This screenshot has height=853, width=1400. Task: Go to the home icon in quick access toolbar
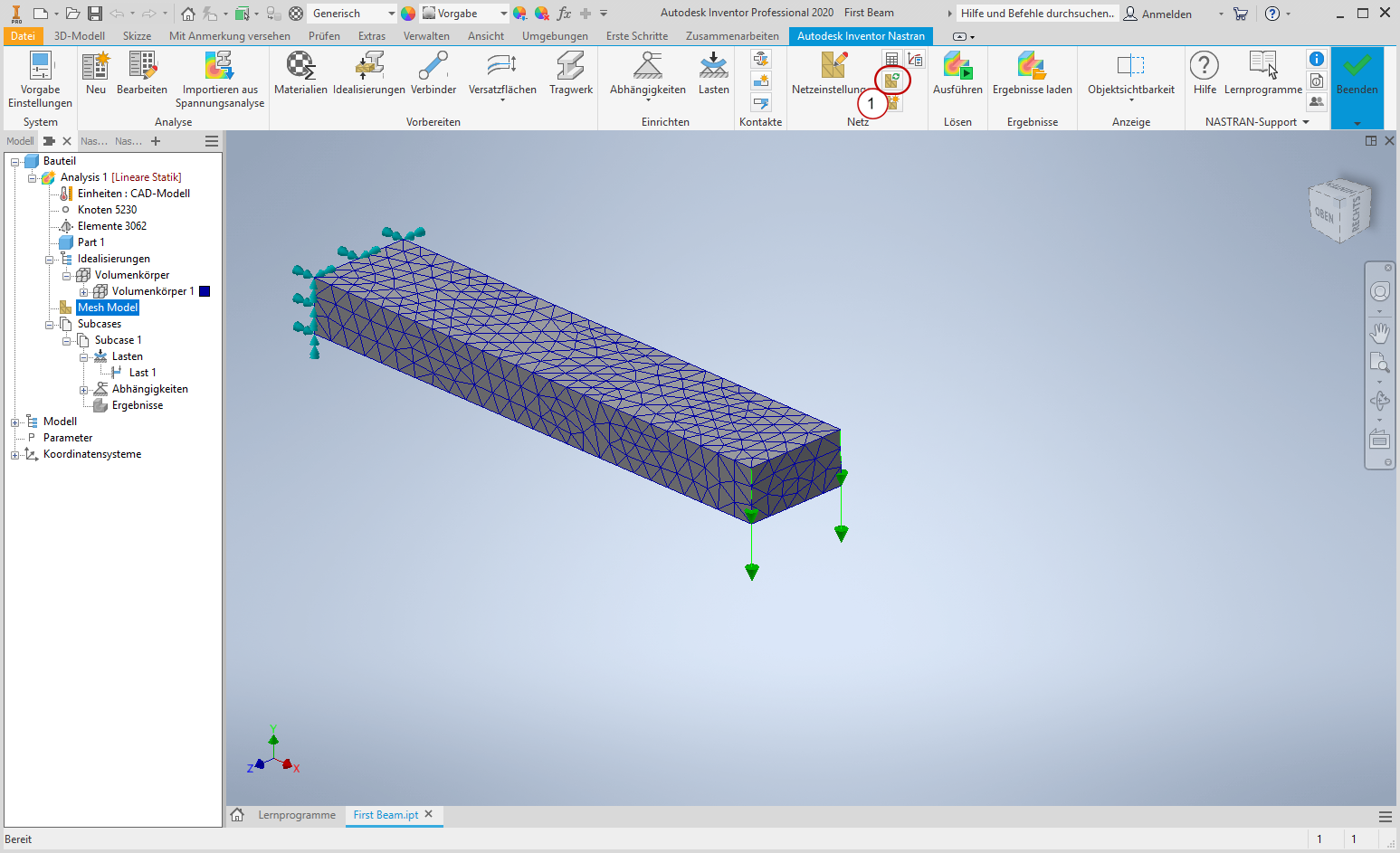point(188,14)
